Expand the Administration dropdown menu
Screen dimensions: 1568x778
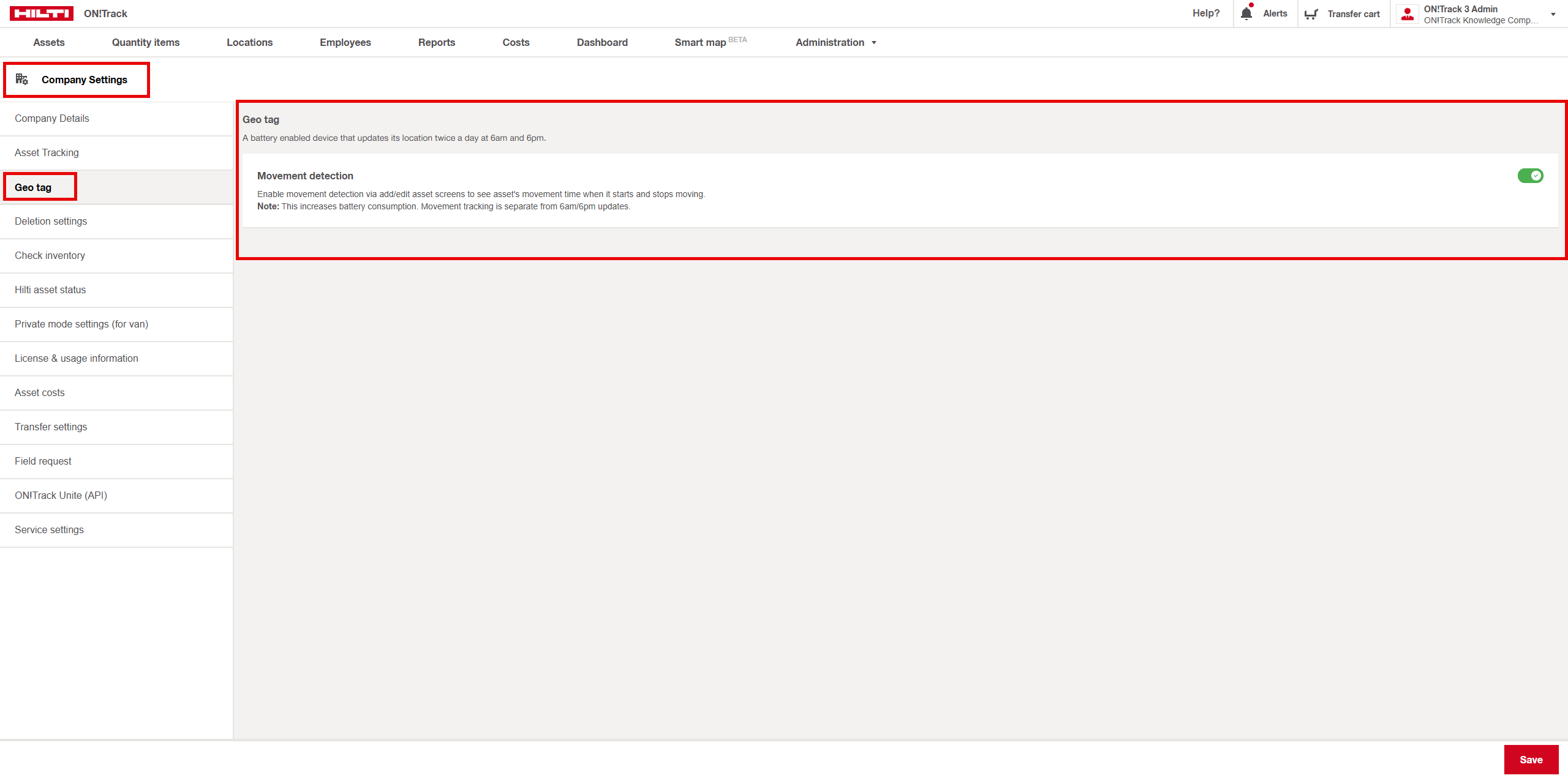click(835, 42)
